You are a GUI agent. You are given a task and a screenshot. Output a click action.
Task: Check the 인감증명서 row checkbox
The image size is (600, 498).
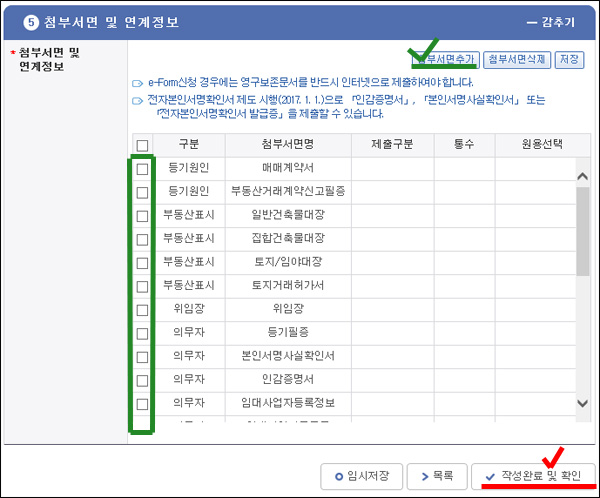(142, 380)
